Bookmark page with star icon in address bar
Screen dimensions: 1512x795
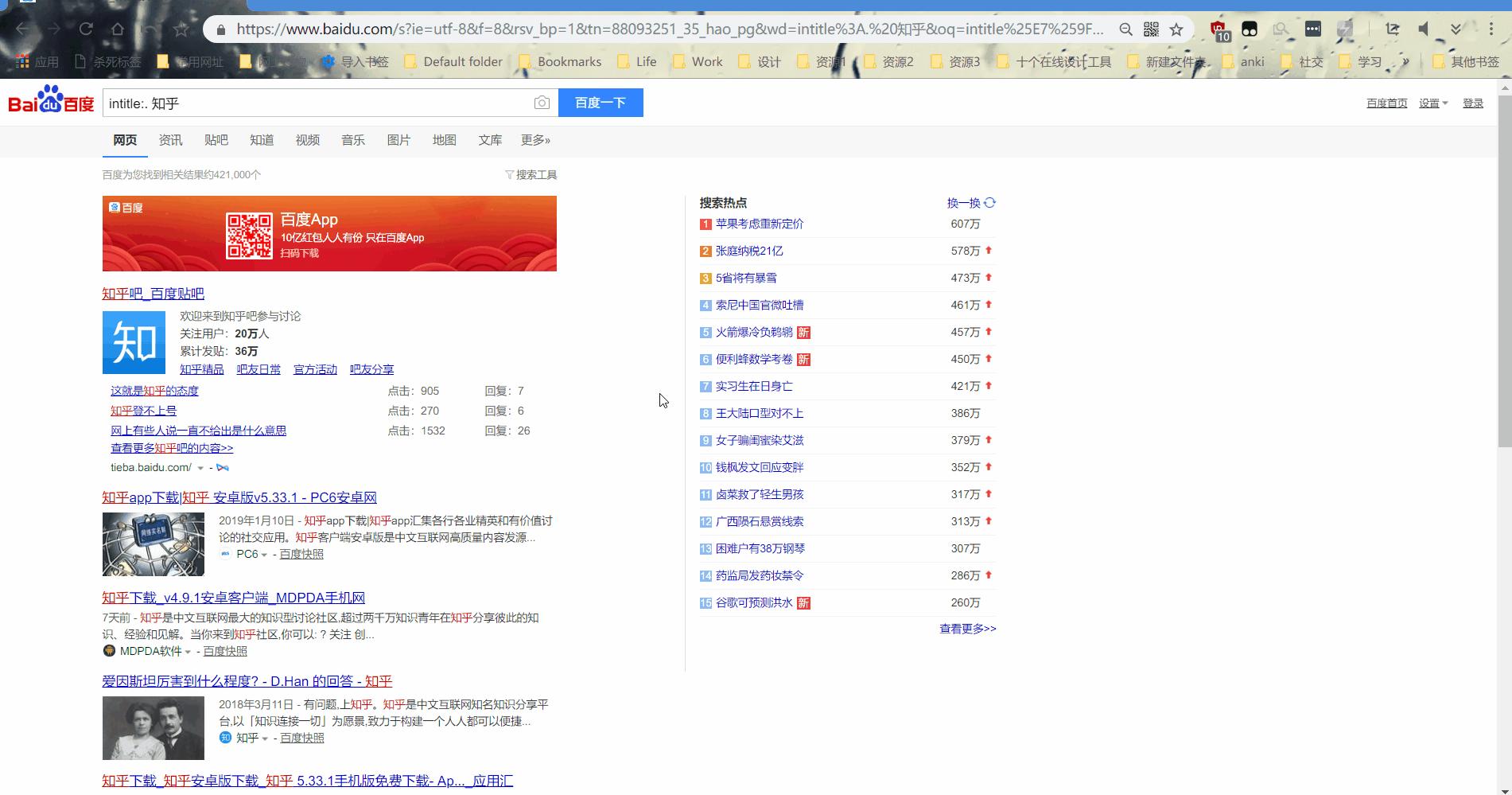[1176, 29]
